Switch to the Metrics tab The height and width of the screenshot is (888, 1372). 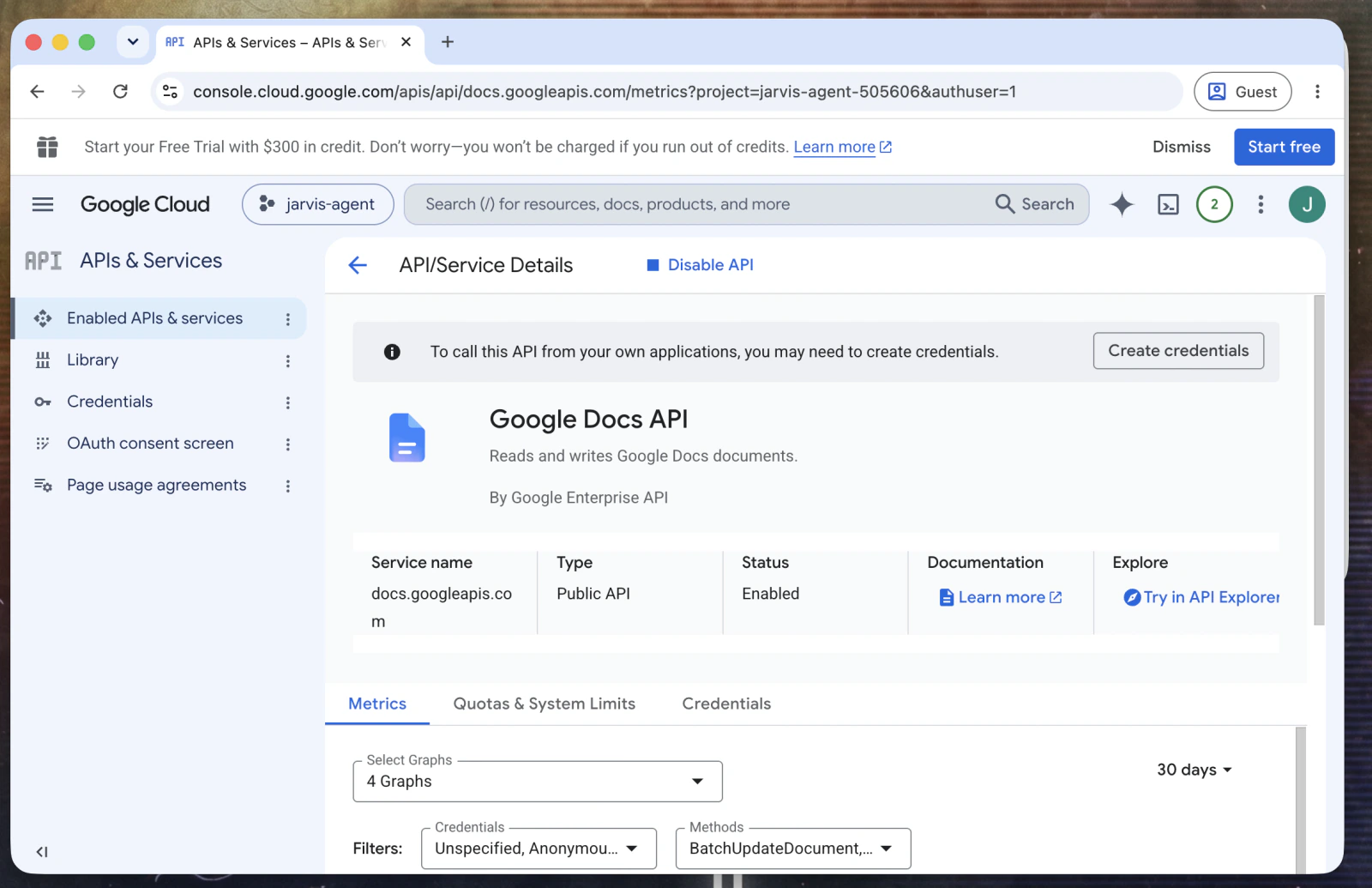click(x=377, y=704)
